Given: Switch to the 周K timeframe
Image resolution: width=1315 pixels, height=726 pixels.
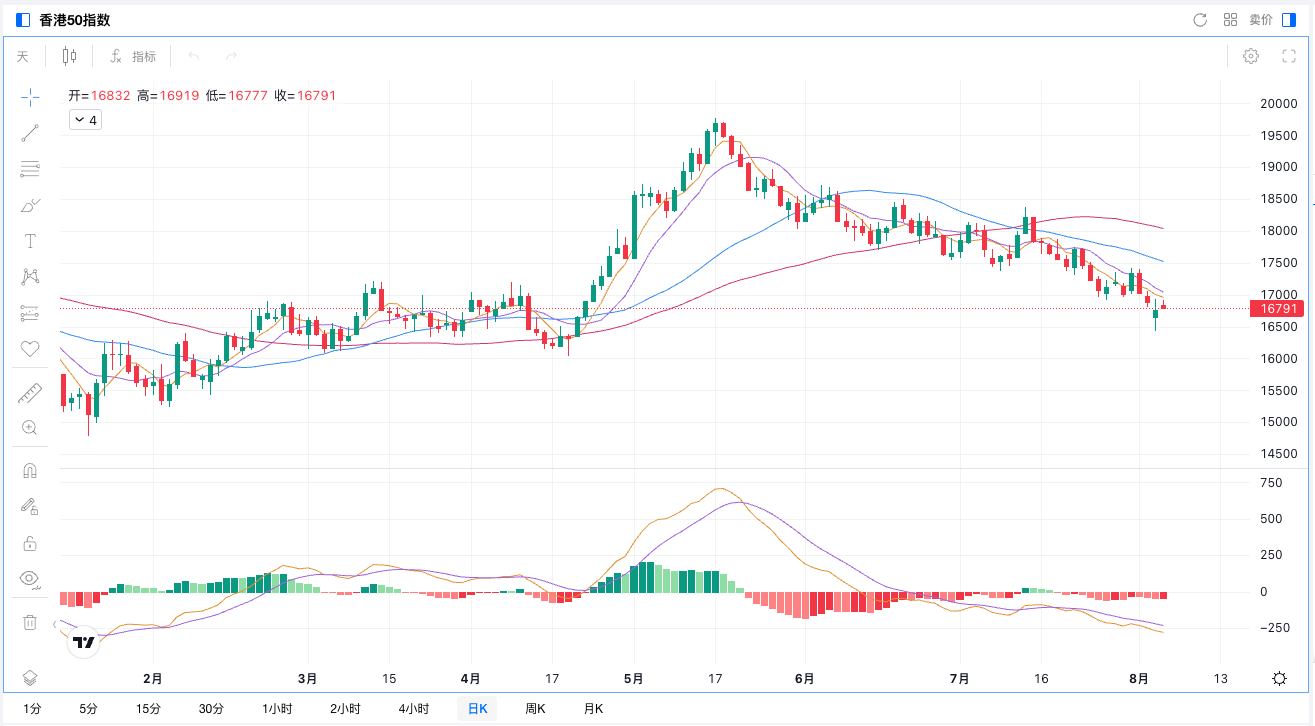Looking at the screenshot, I should [535, 709].
